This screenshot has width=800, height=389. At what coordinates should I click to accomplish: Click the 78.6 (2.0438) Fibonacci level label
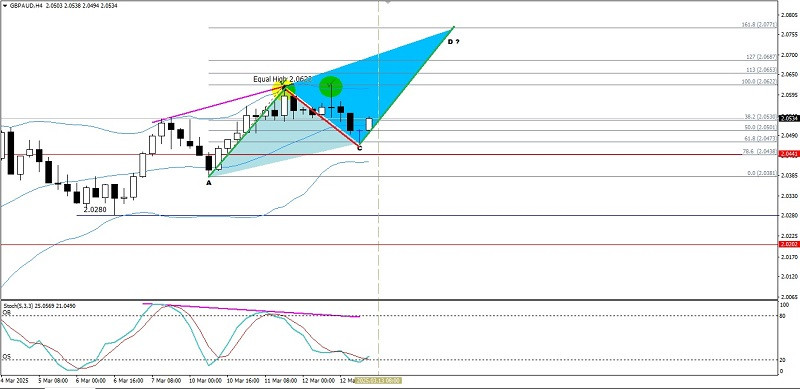[x=760, y=151]
